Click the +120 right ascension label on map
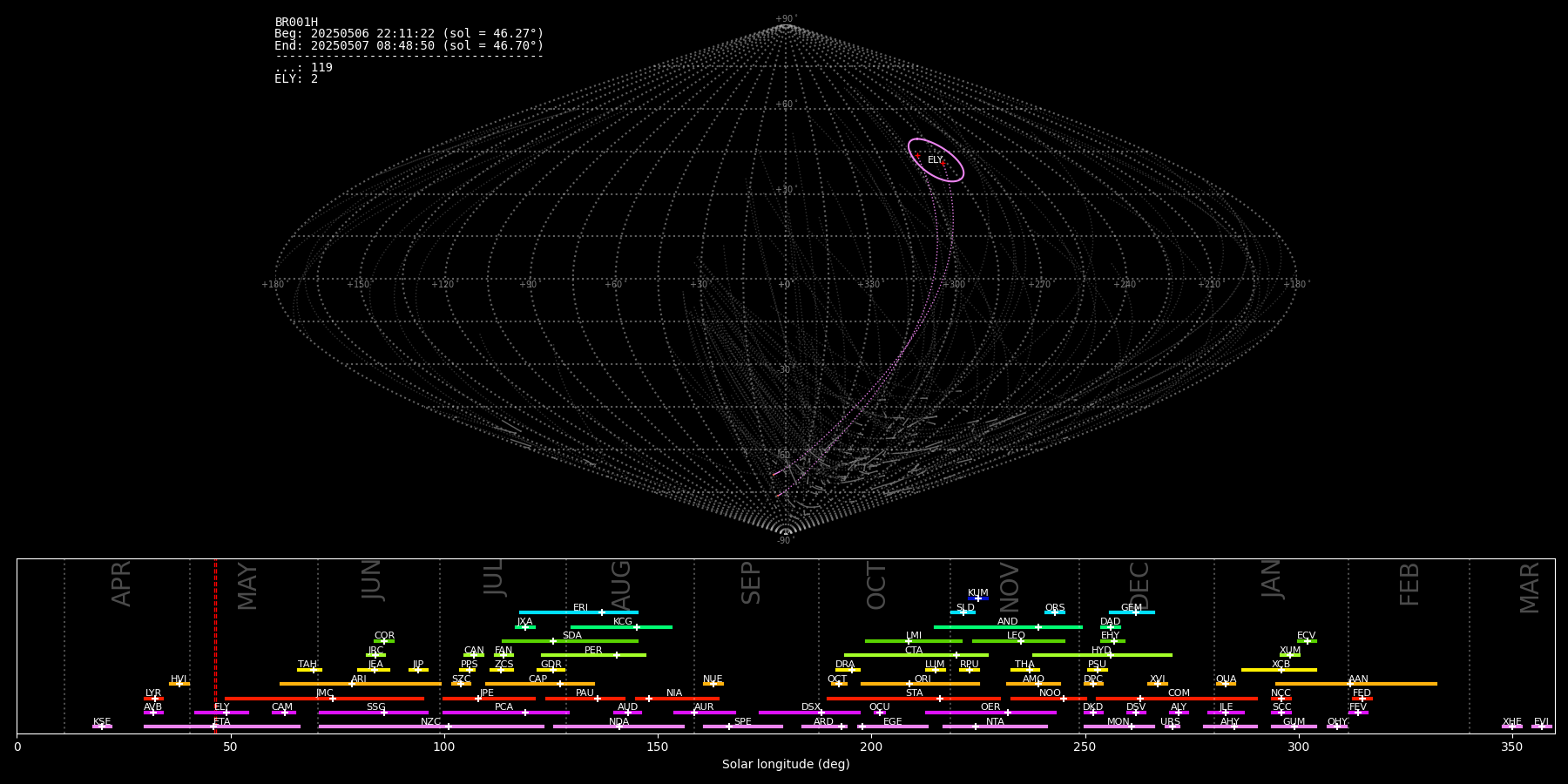This screenshot has width=1568, height=784. [x=443, y=284]
